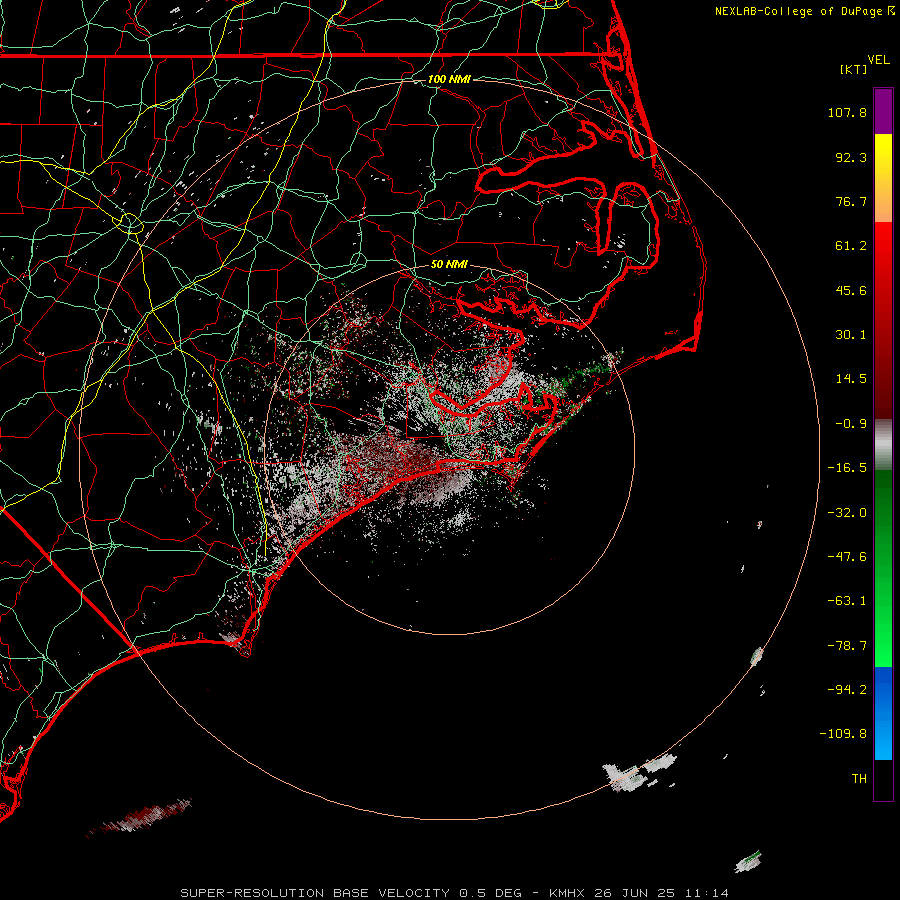Click the 76.7 legend value
This screenshot has height=900, width=900.
(x=851, y=201)
